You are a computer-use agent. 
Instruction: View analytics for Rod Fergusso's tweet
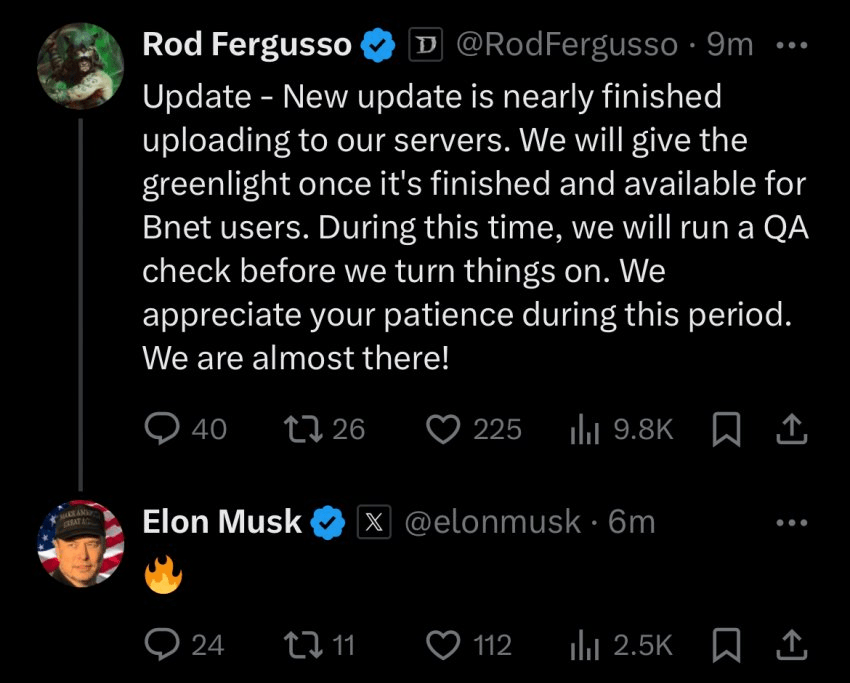[582, 430]
